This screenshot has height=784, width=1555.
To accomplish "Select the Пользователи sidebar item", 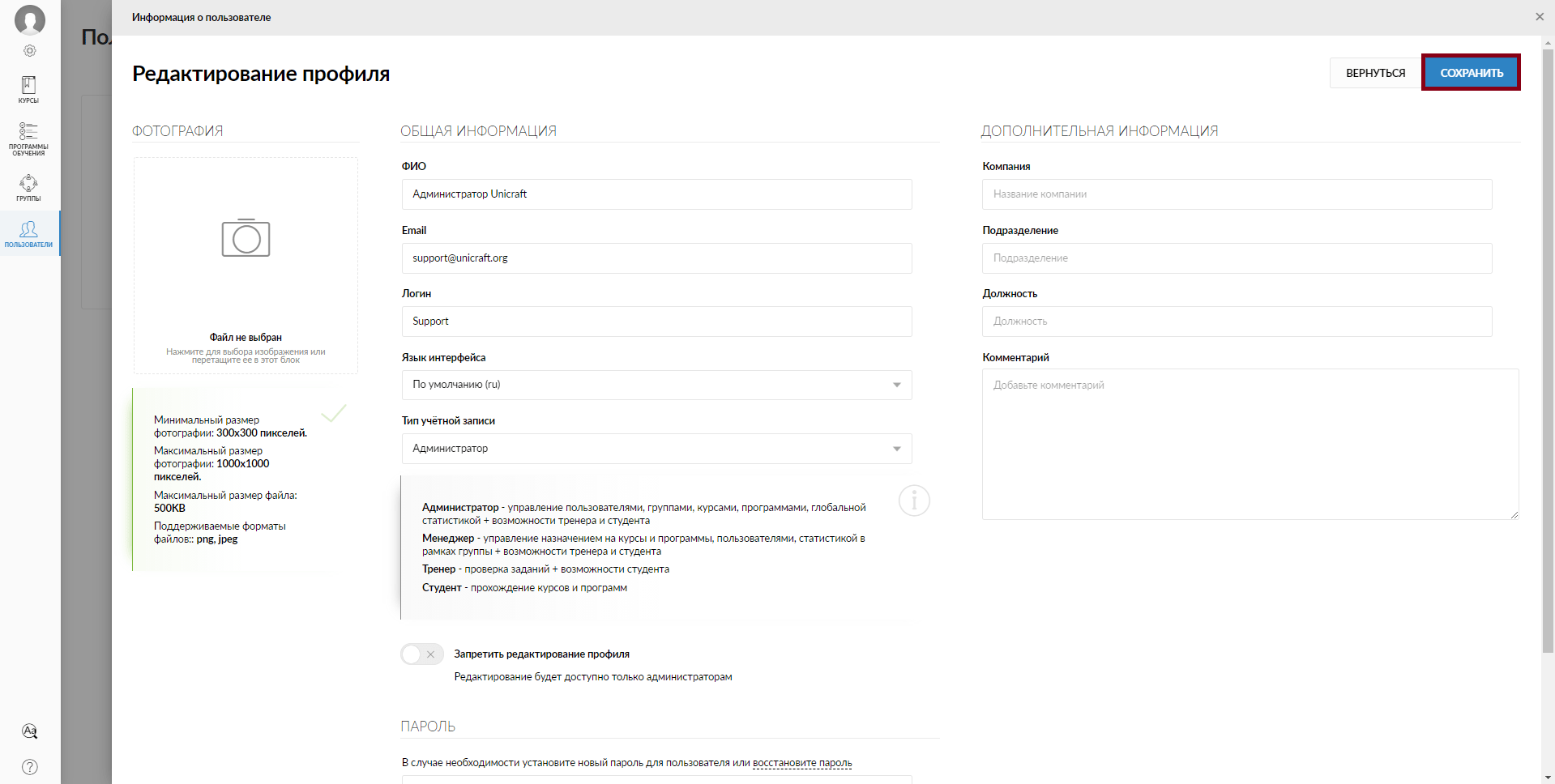I will [x=28, y=233].
